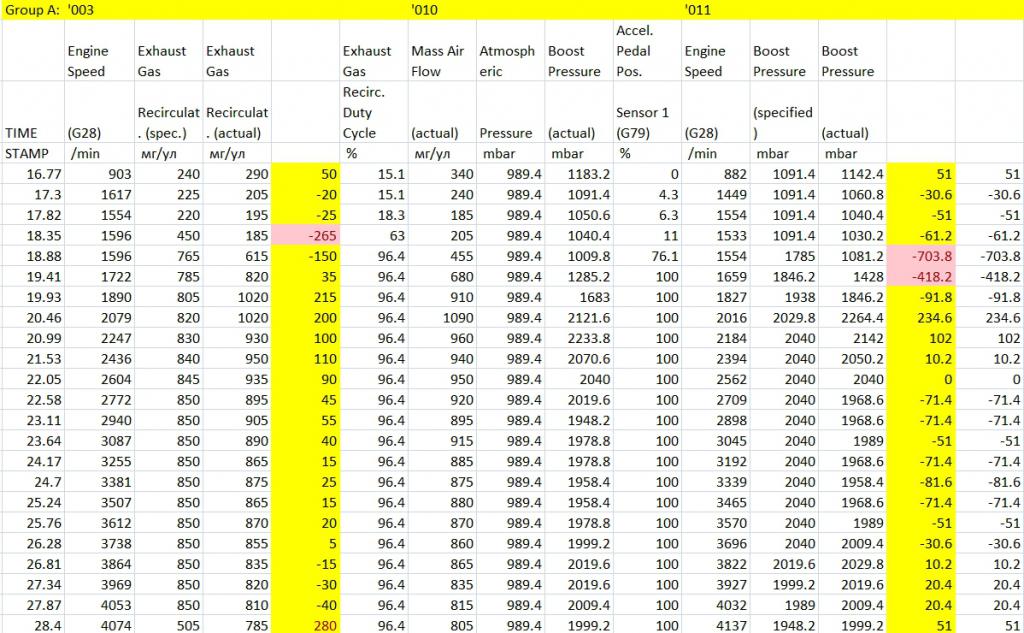Image resolution: width=1024 pixels, height=633 pixels.
Task: Select actual boost value 1428
Action: pos(852,276)
